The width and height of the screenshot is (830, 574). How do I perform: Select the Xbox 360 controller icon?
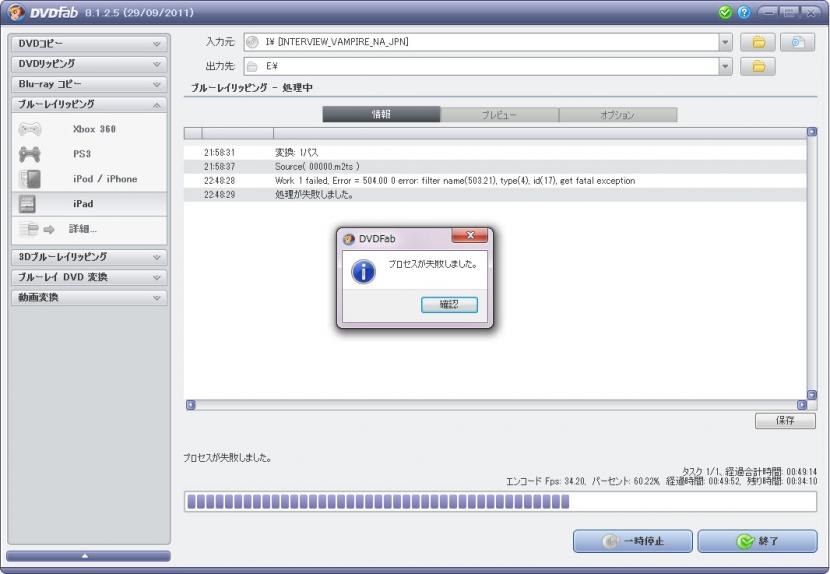30,129
